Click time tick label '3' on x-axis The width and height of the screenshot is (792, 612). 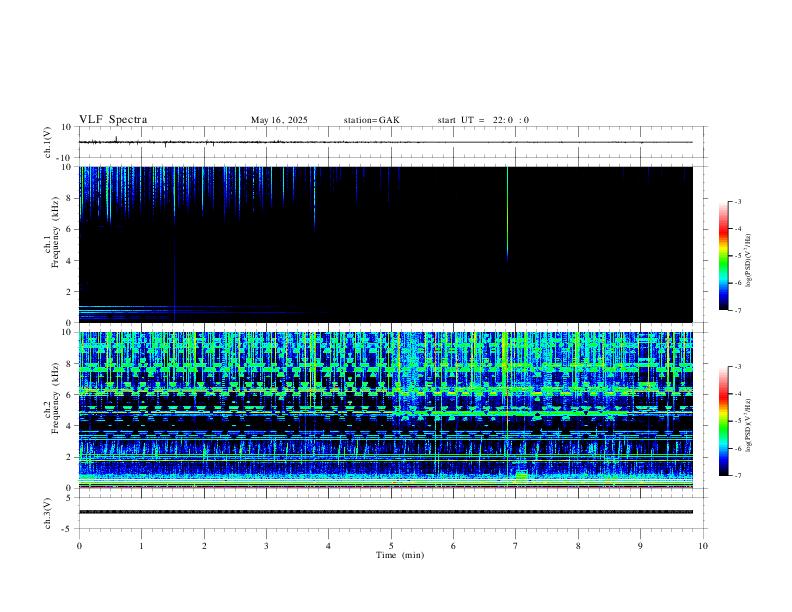click(266, 546)
